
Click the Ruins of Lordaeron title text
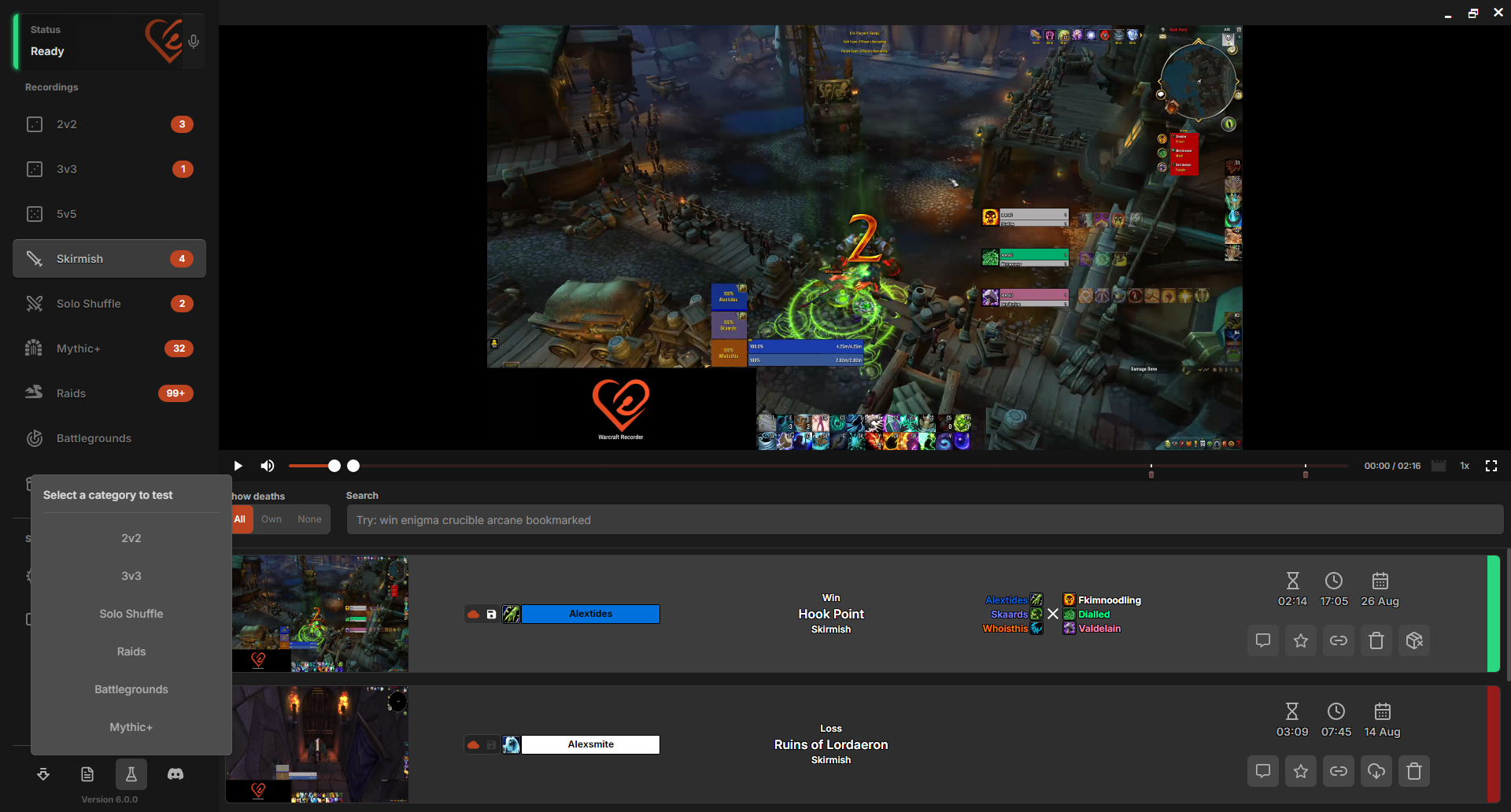[831, 744]
